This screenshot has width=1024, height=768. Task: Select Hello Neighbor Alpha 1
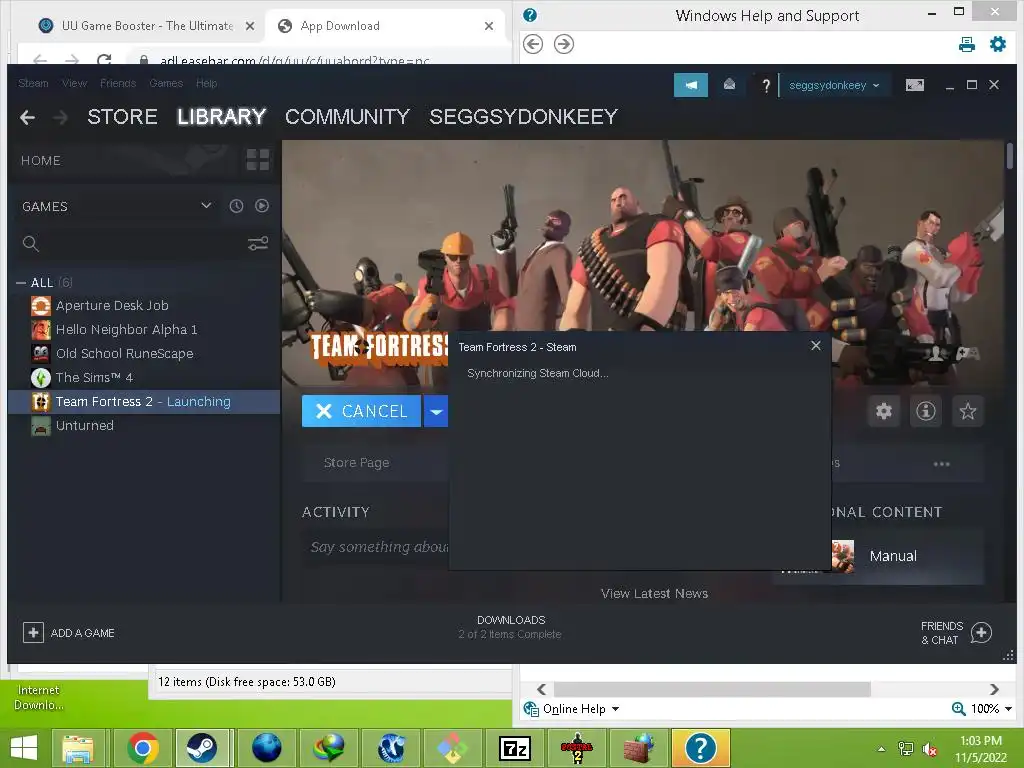click(144, 330)
